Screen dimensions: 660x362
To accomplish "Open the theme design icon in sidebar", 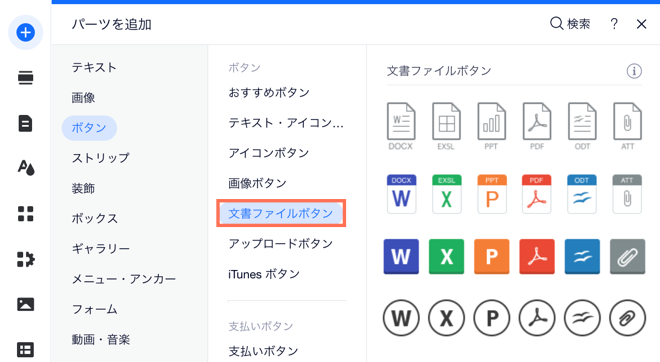I will tap(26, 168).
